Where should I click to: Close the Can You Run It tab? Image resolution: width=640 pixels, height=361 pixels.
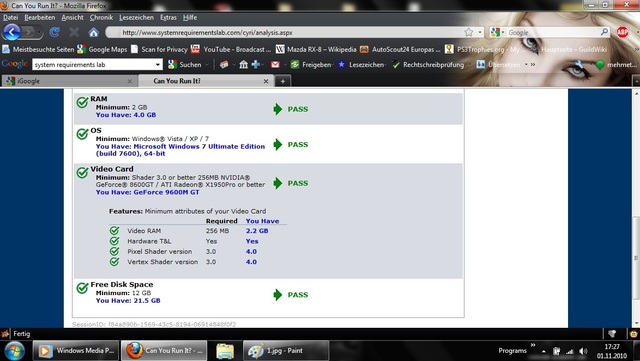(266, 81)
